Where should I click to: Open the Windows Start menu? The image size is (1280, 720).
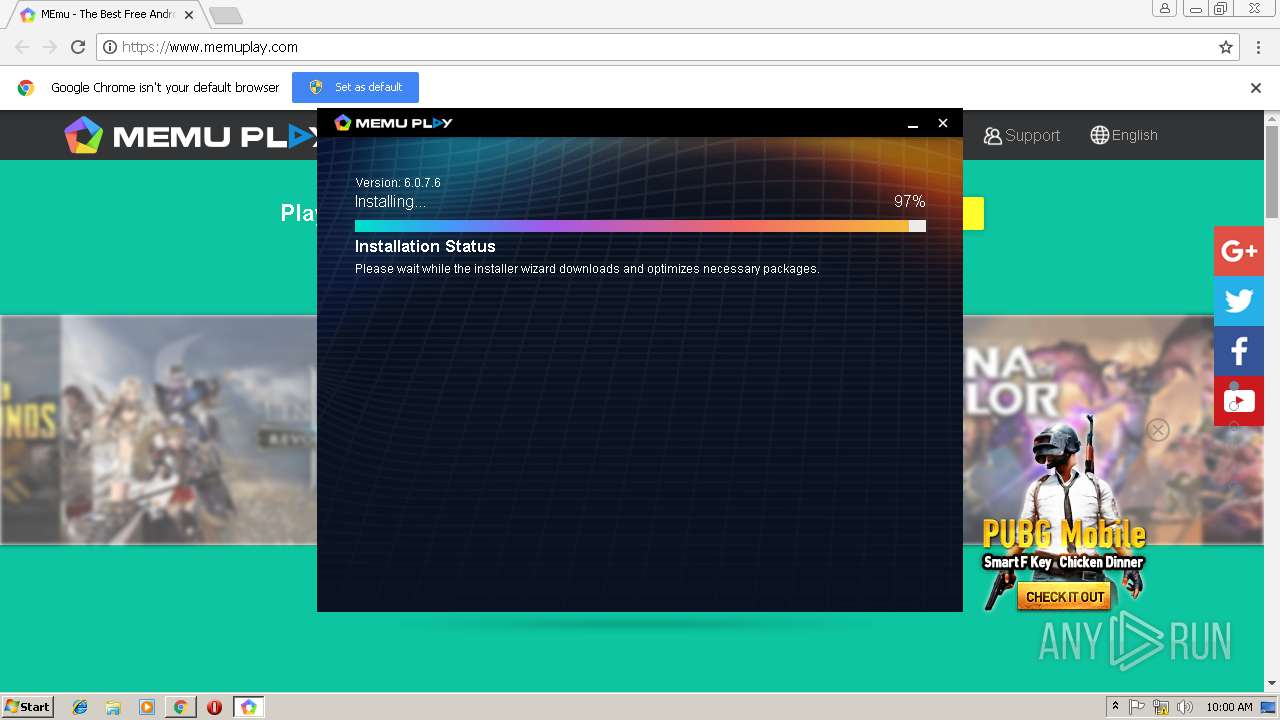[28, 706]
